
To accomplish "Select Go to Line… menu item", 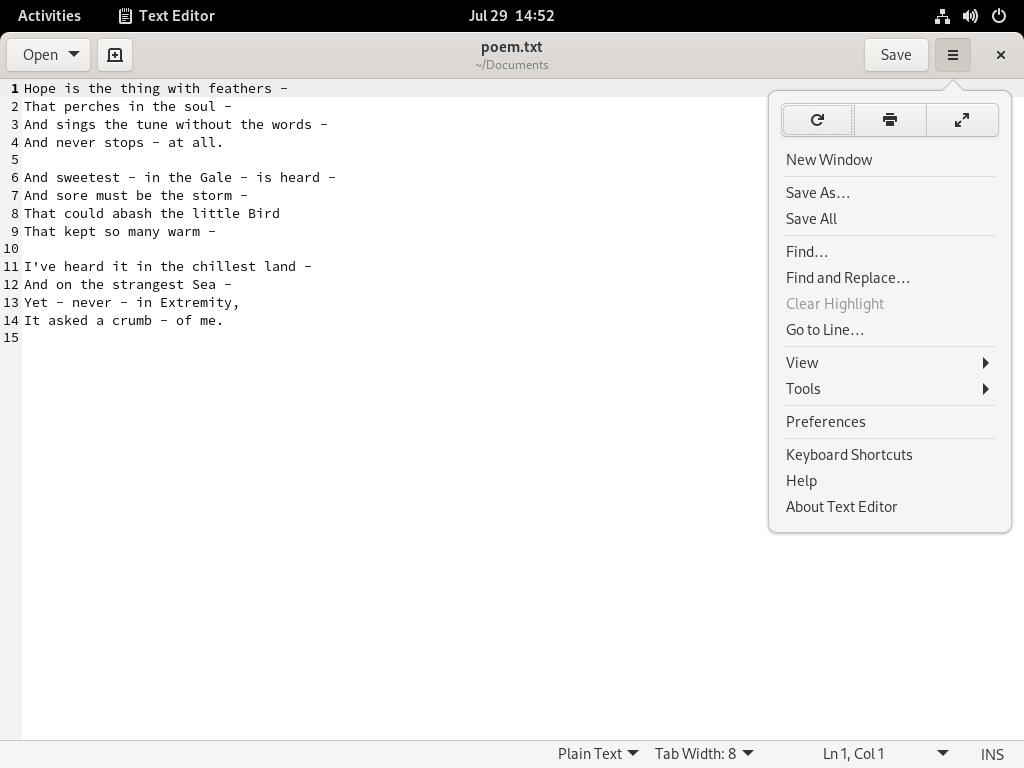I will pos(889,330).
